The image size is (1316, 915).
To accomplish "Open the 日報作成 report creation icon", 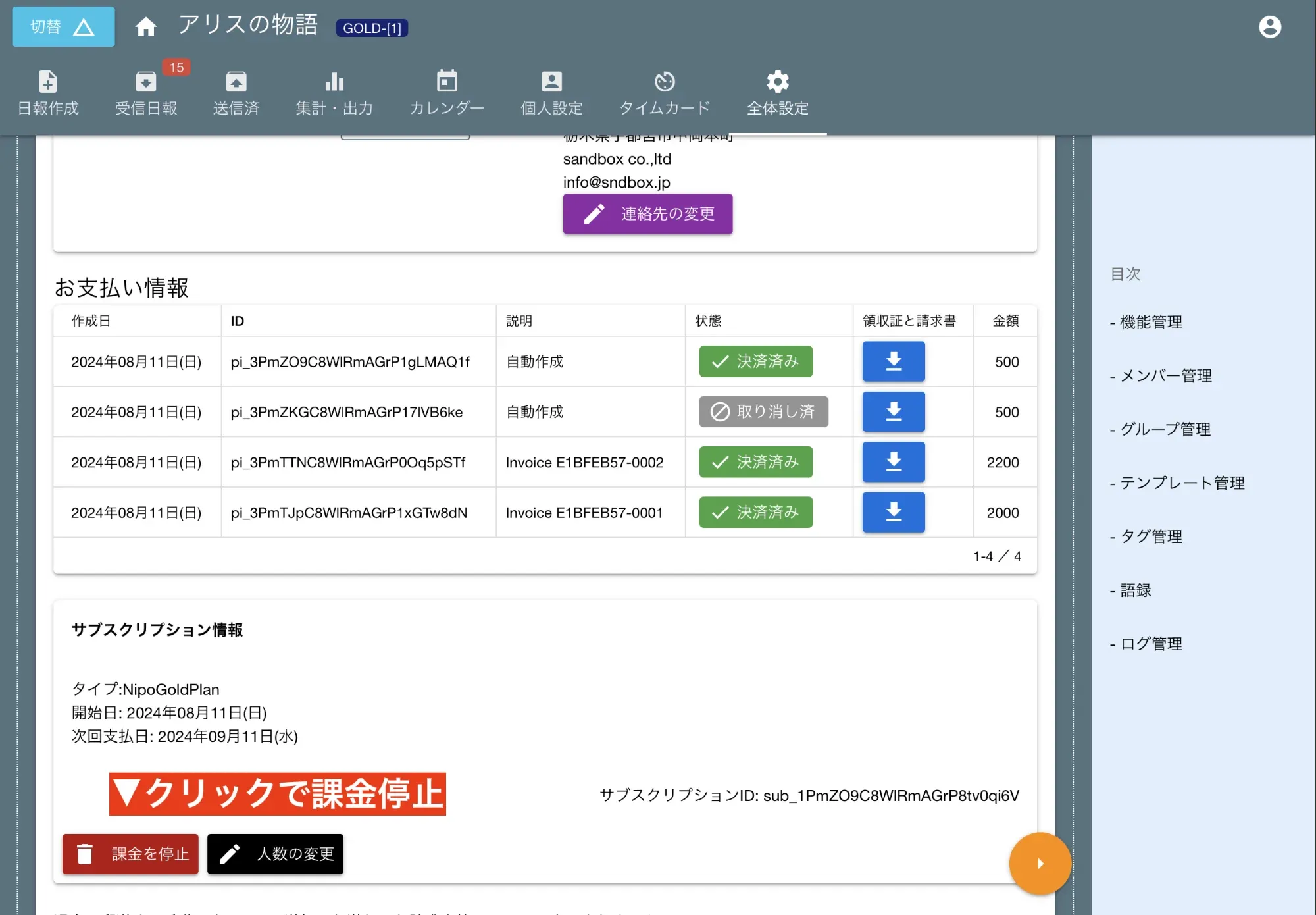I will [47, 92].
